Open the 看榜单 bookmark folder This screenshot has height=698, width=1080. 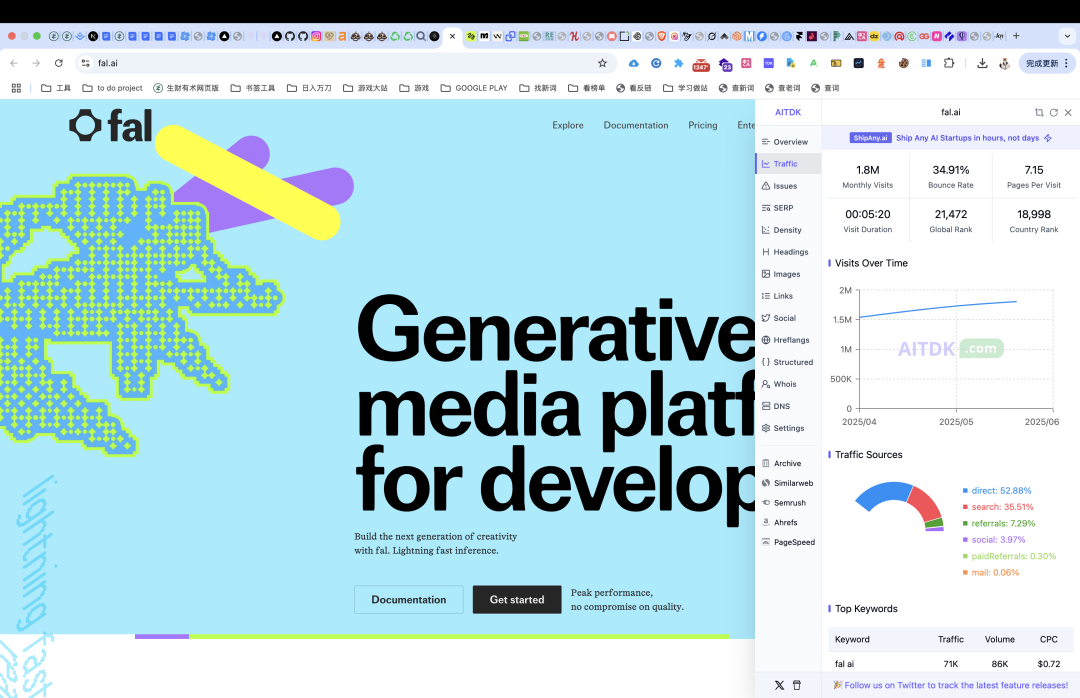[x=586, y=88]
